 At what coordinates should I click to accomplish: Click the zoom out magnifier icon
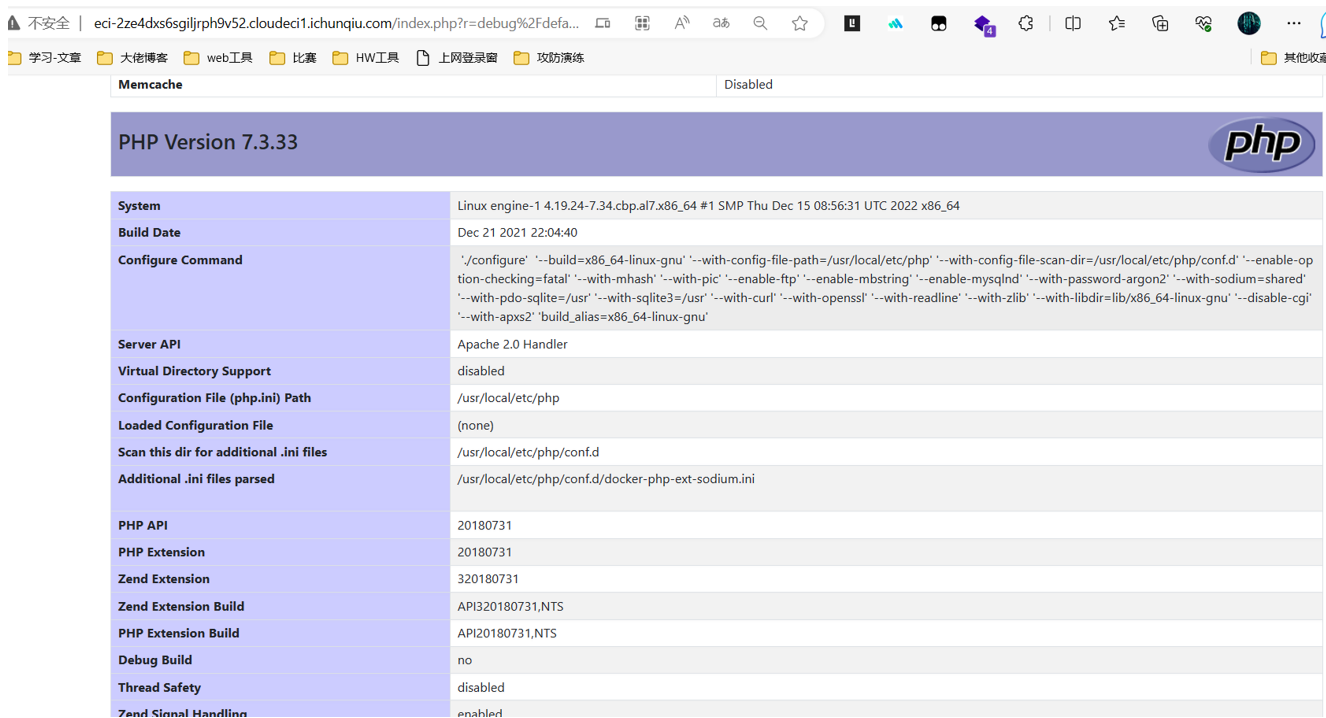(760, 23)
